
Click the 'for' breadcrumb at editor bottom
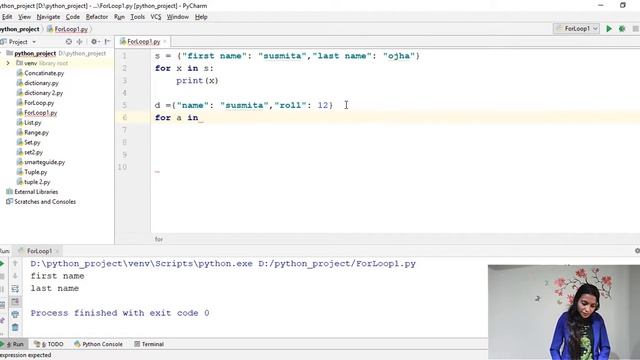[x=159, y=239]
